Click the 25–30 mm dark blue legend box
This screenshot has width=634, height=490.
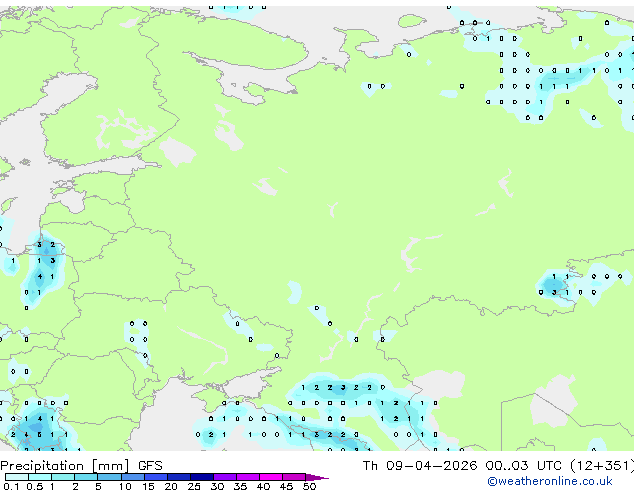(x=202, y=477)
